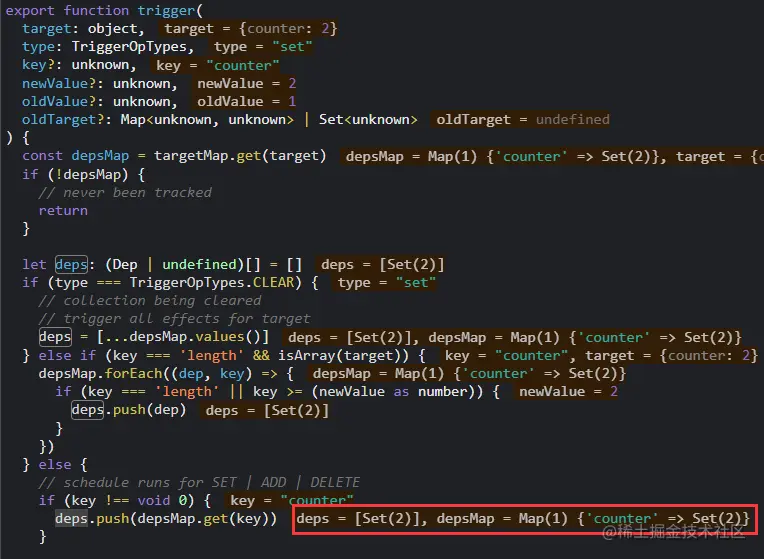Click the 'oldTarget?:' parameter name
The height and width of the screenshot is (559, 764).
(x=67, y=119)
